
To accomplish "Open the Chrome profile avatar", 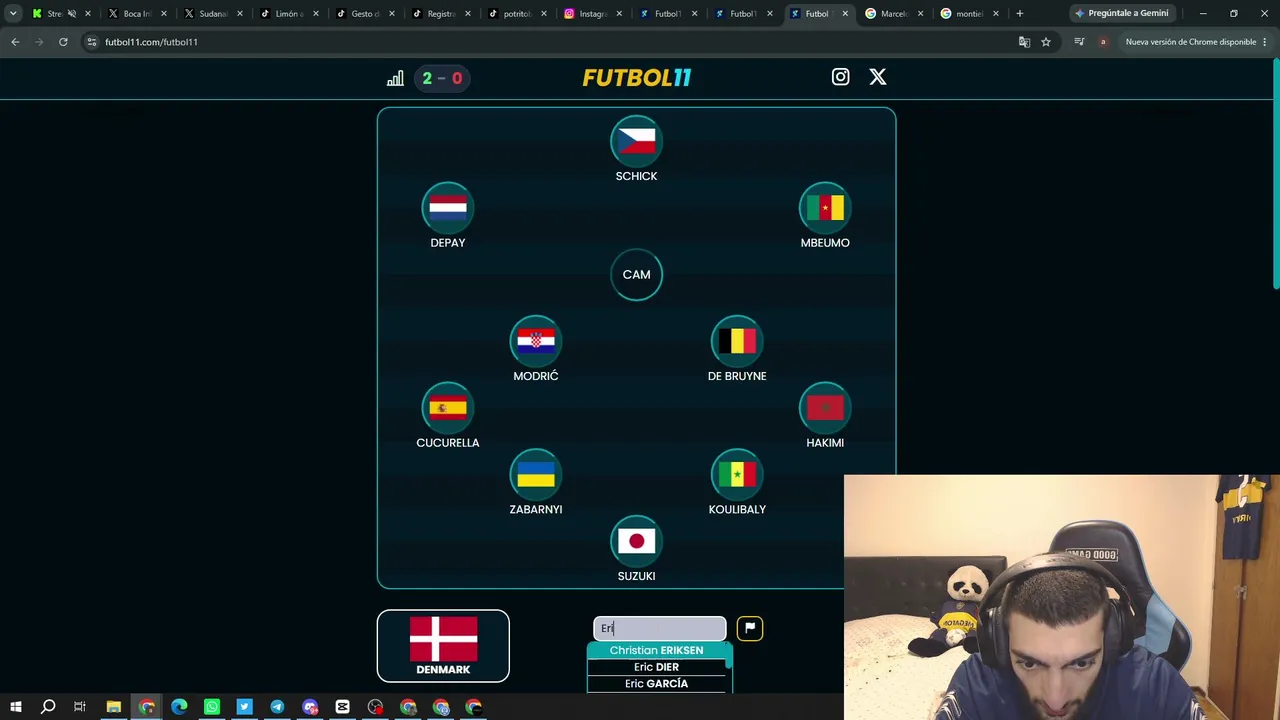I will (1103, 42).
